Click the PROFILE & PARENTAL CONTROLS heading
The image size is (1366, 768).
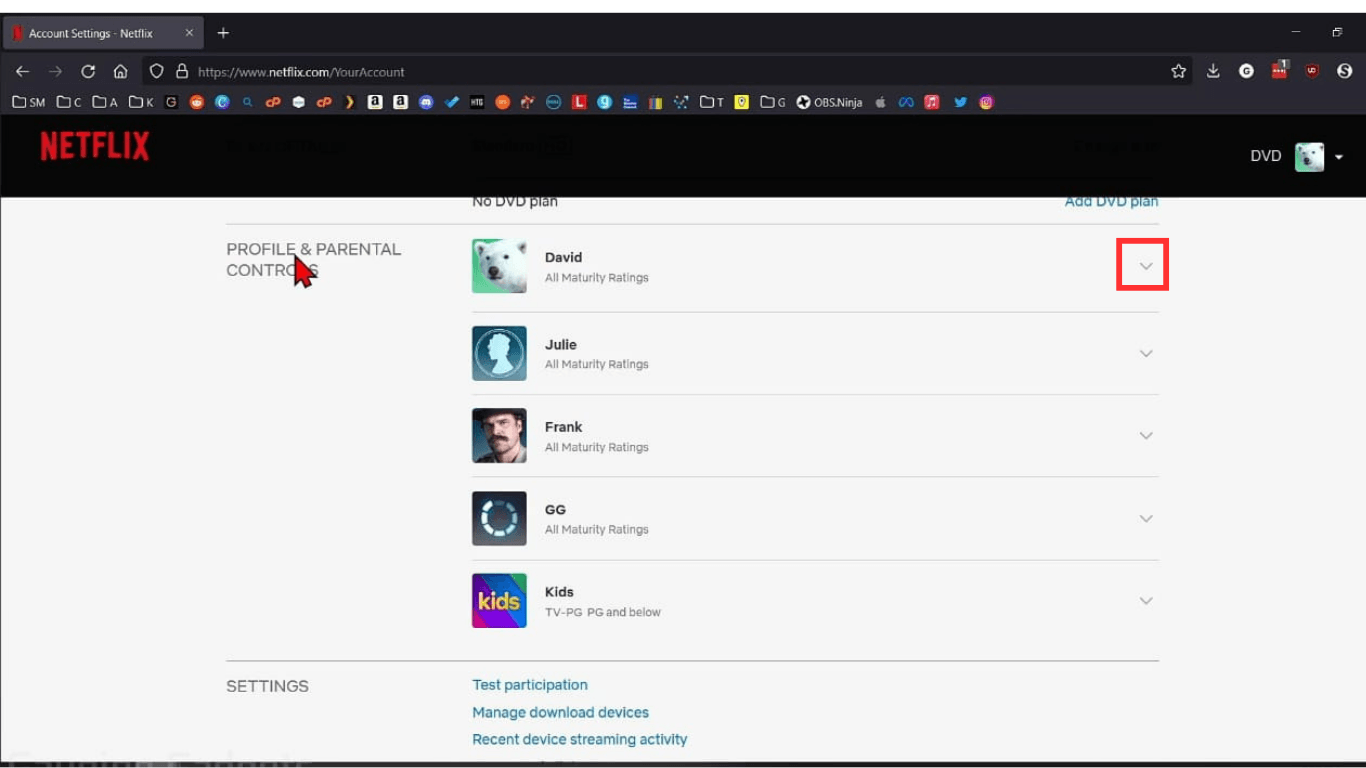click(313, 259)
